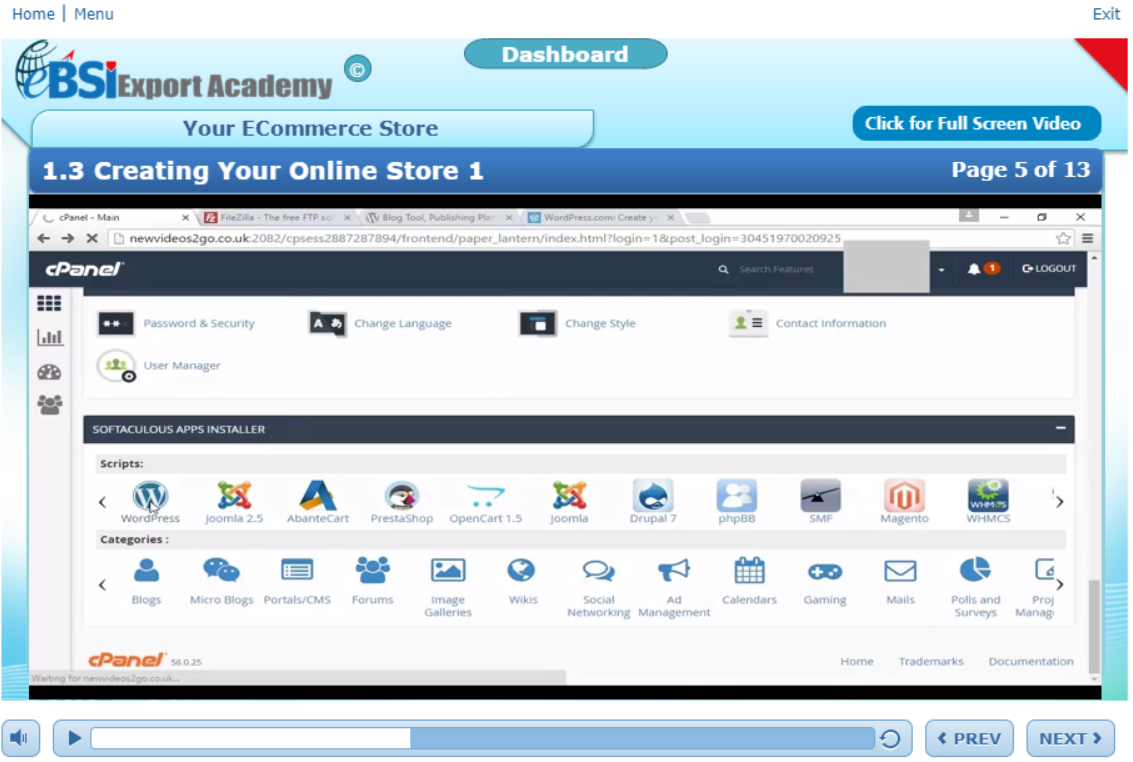This screenshot has height=762, width=1133.
Task: Open the Image Galleries category
Action: 448,587
